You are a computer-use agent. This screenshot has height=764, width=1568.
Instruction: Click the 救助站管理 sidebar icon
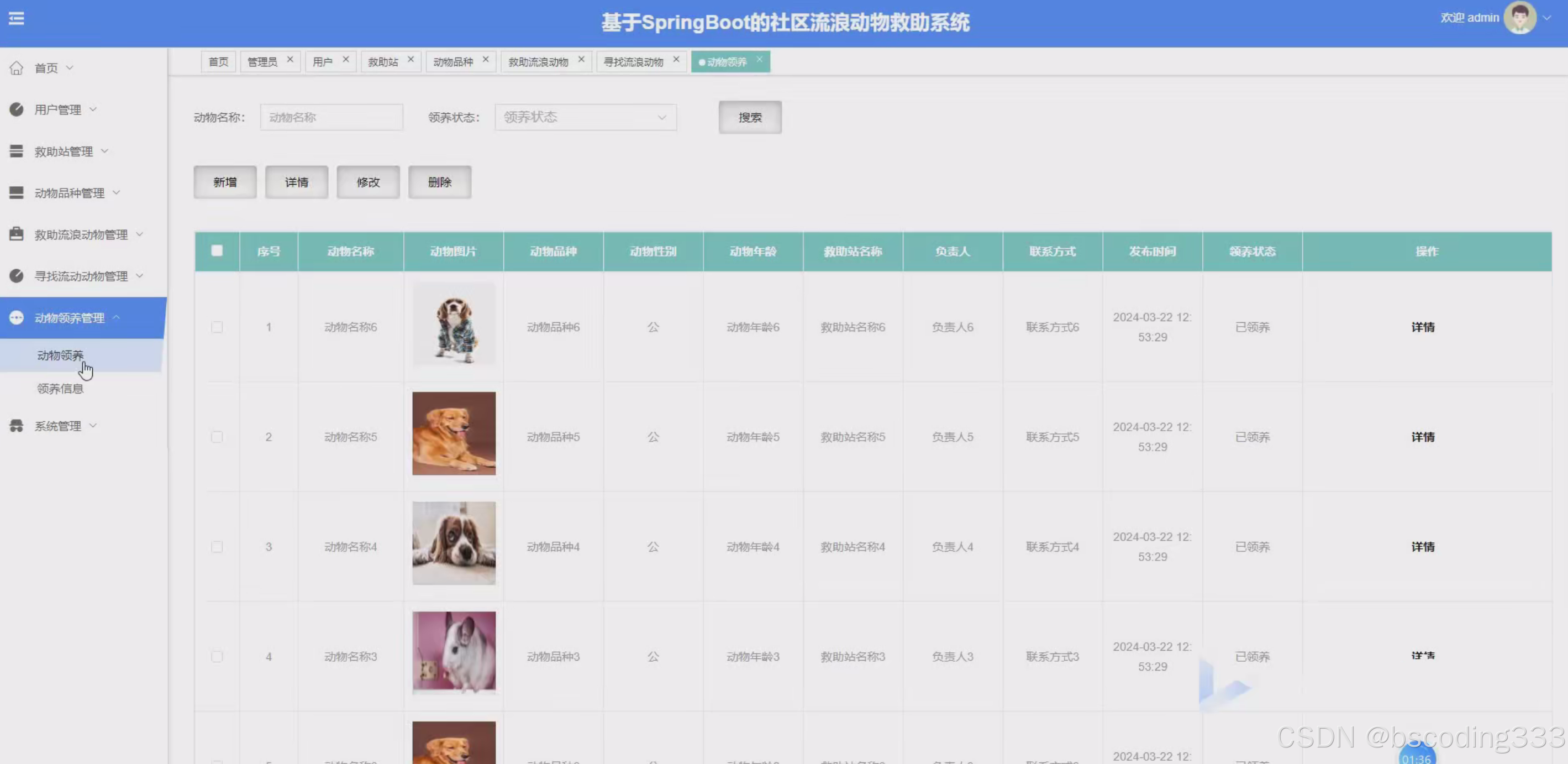click(x=17, y=151)
